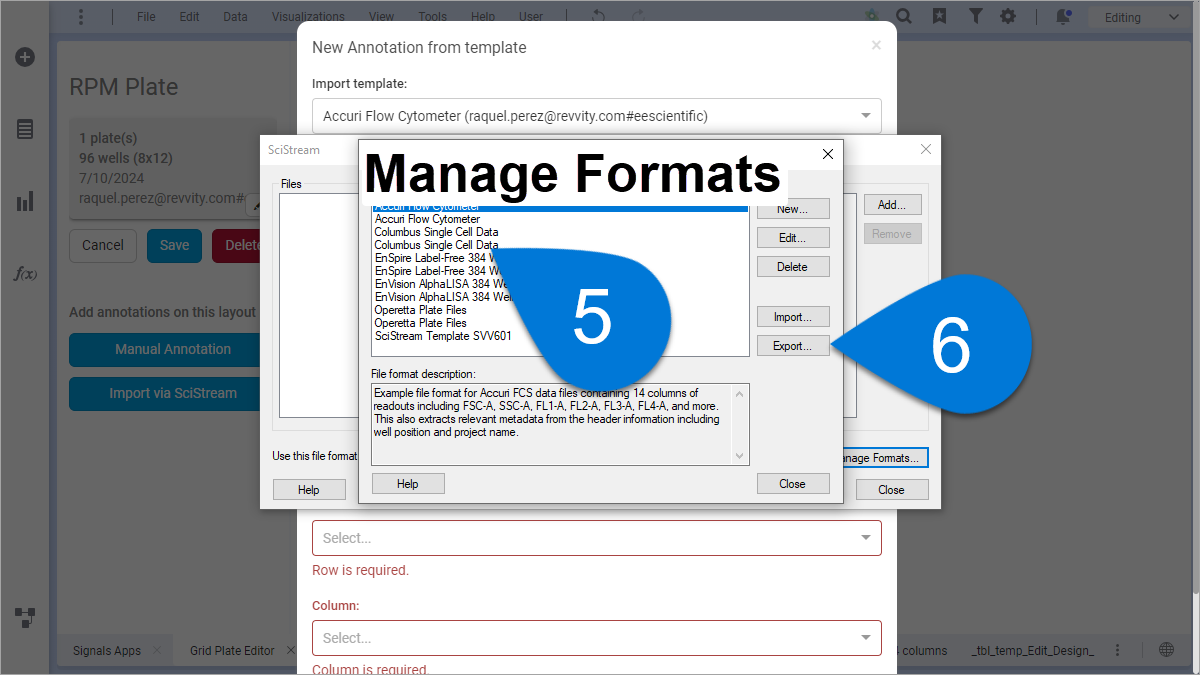Open the f(x) expressions icon
The image size is (1200, 675).
[25, 273]
